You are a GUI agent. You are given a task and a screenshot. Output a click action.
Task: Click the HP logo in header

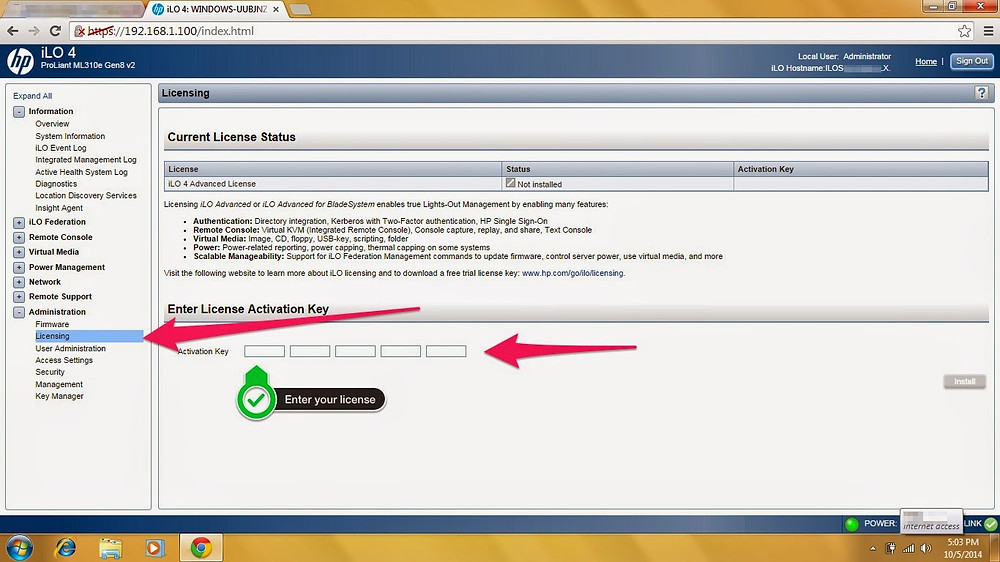point(20,61)
